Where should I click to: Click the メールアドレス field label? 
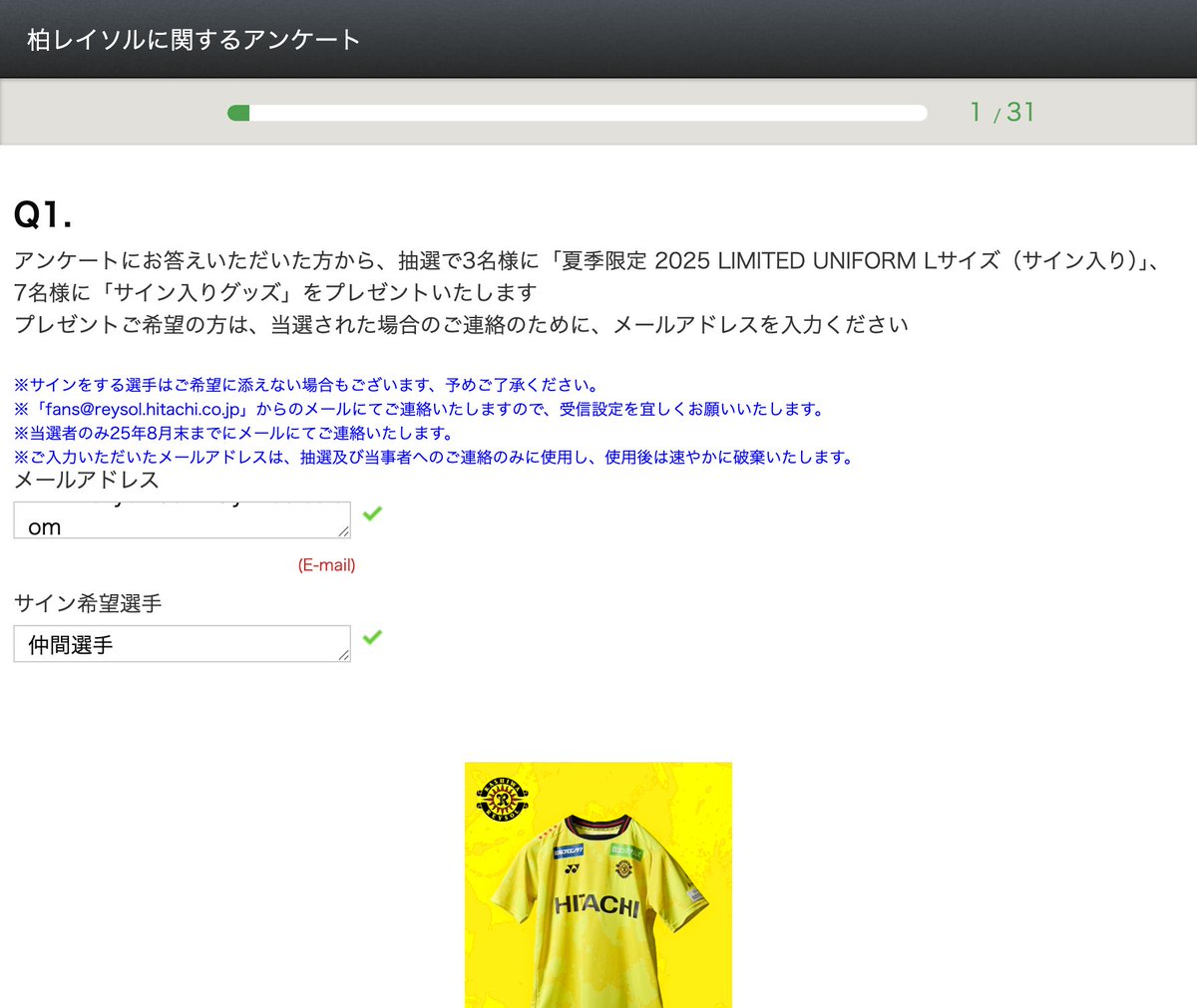(87, 480)
